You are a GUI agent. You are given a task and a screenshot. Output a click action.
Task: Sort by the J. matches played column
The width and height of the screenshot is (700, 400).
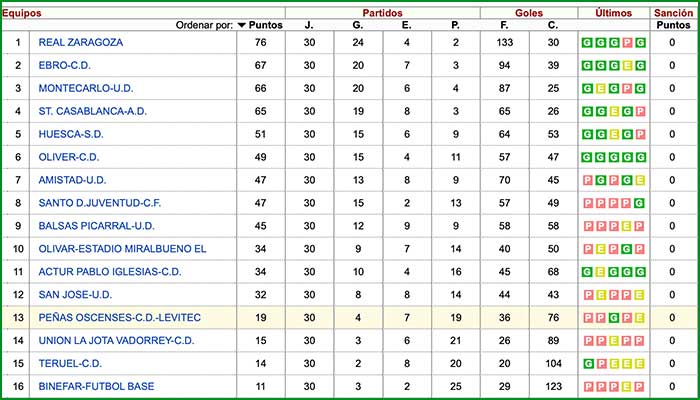pyautogui.click(x=308, y=25)
